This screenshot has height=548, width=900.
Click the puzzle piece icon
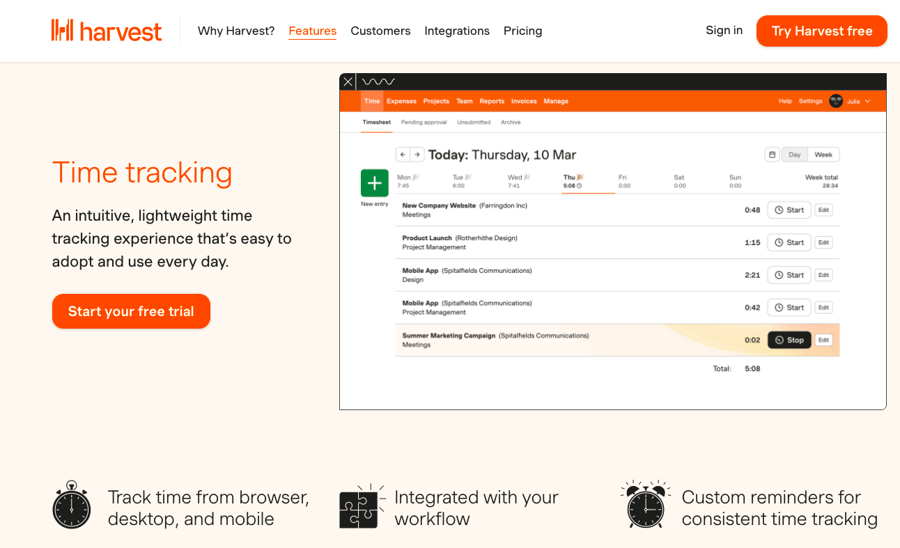(x=362, y=506)
